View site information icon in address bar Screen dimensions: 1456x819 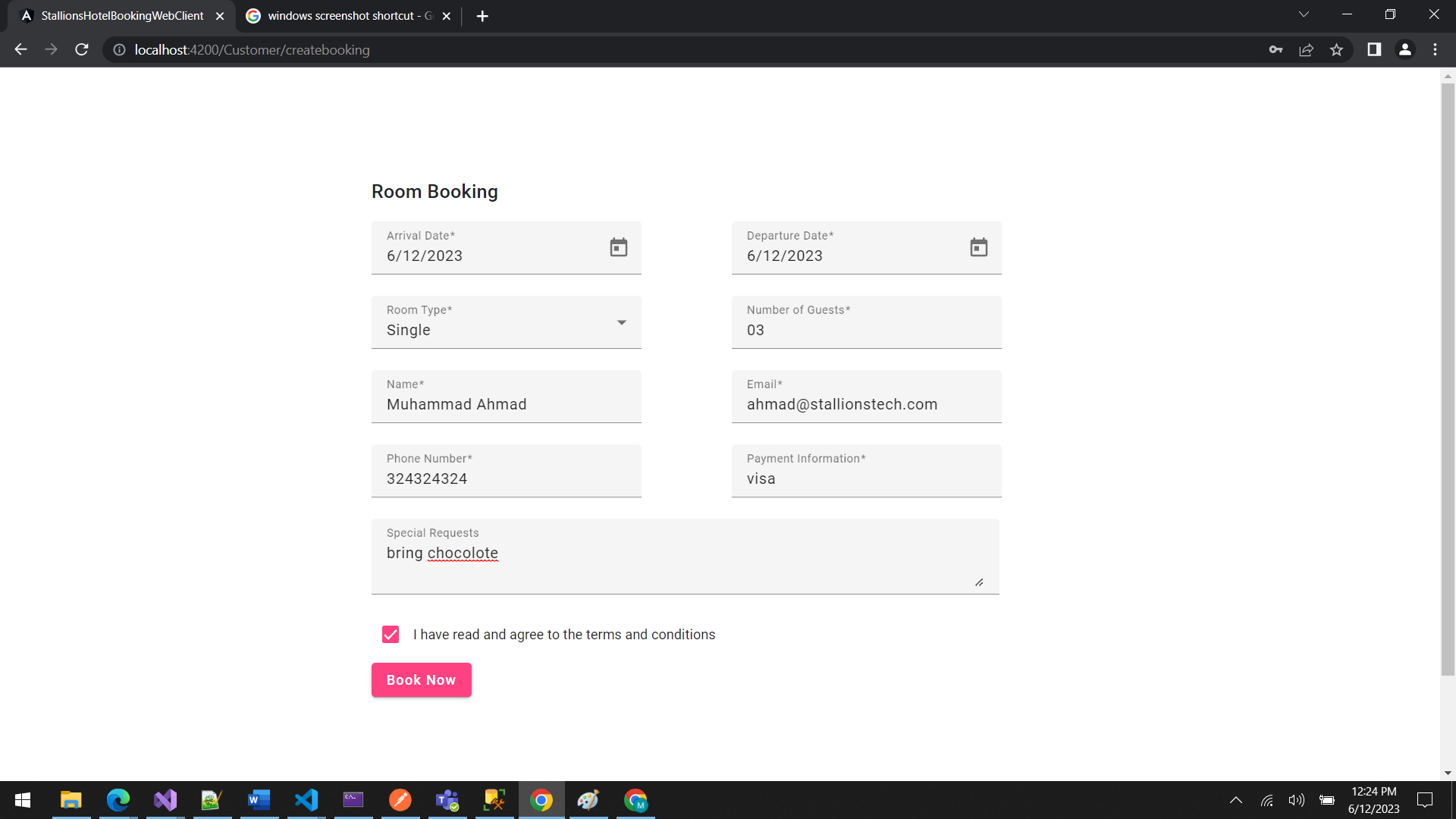point(119,50)
